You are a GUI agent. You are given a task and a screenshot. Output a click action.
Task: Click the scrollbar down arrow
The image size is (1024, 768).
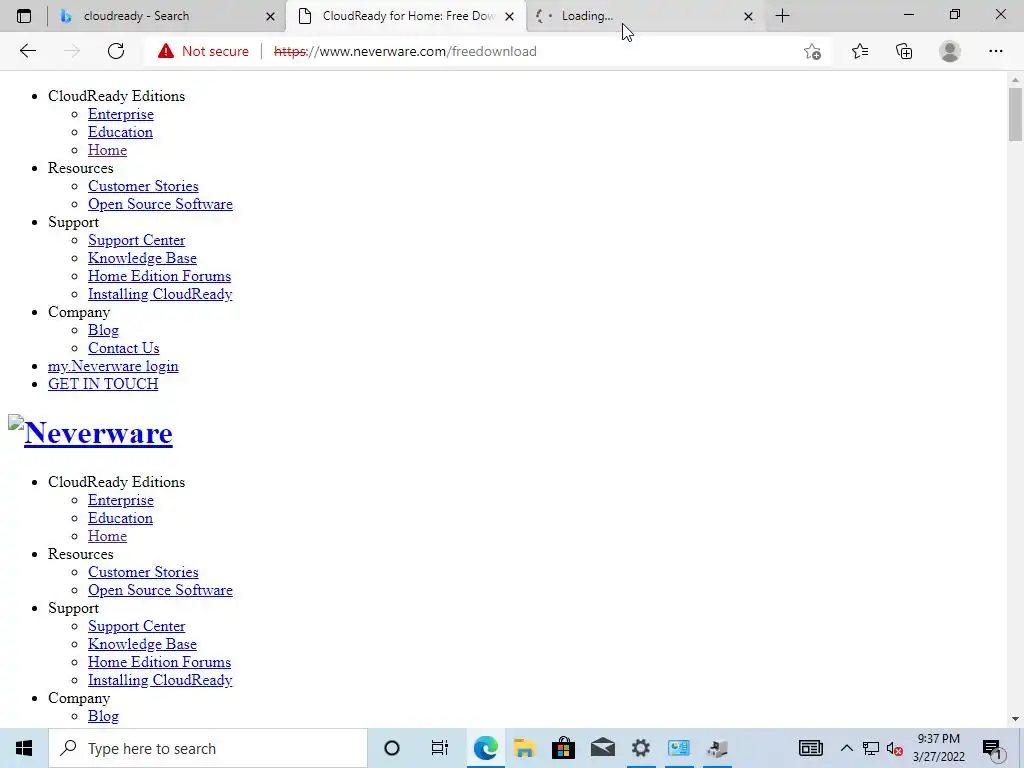tap(1015, 720)
